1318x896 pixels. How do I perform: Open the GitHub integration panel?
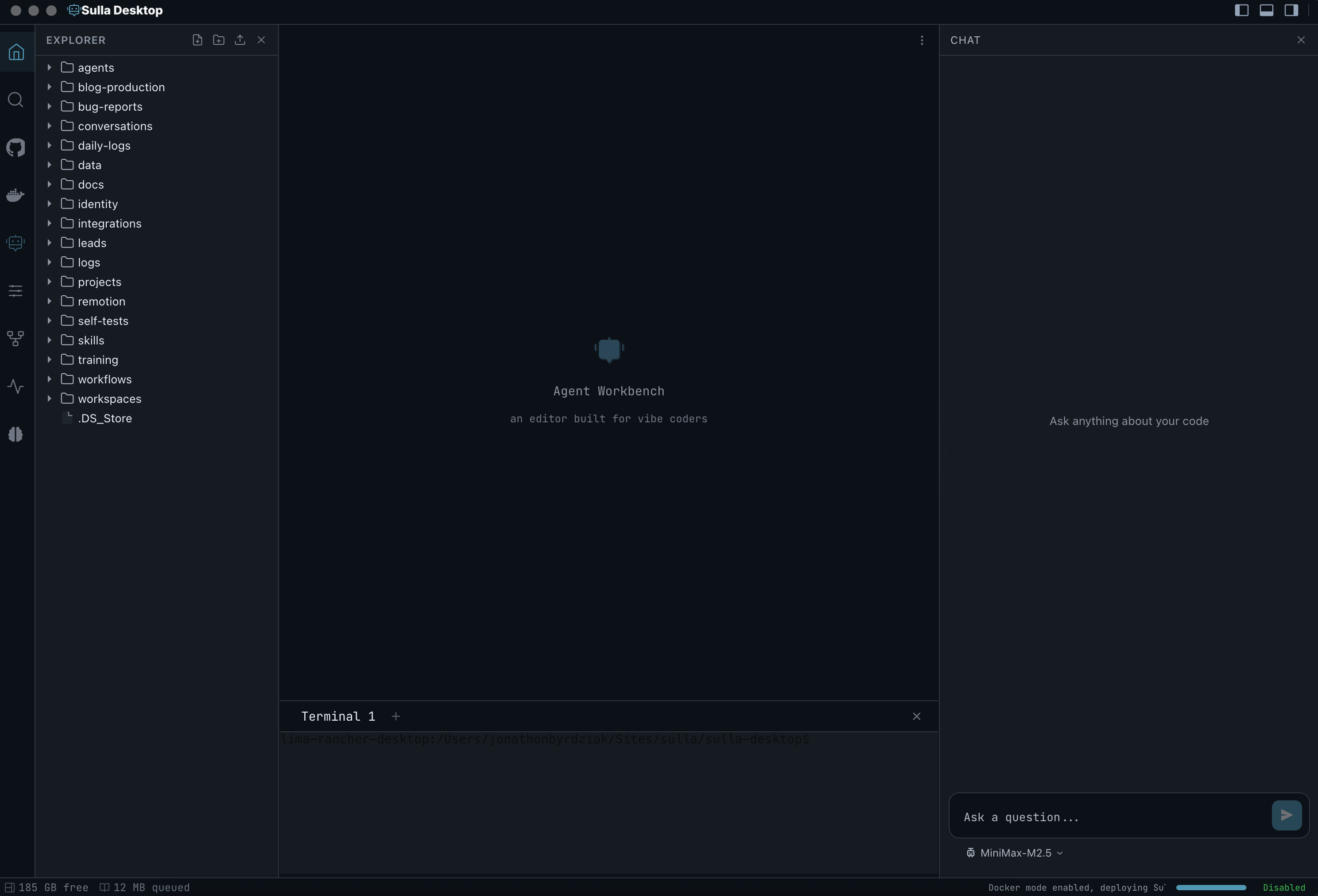tap(16, 148)
